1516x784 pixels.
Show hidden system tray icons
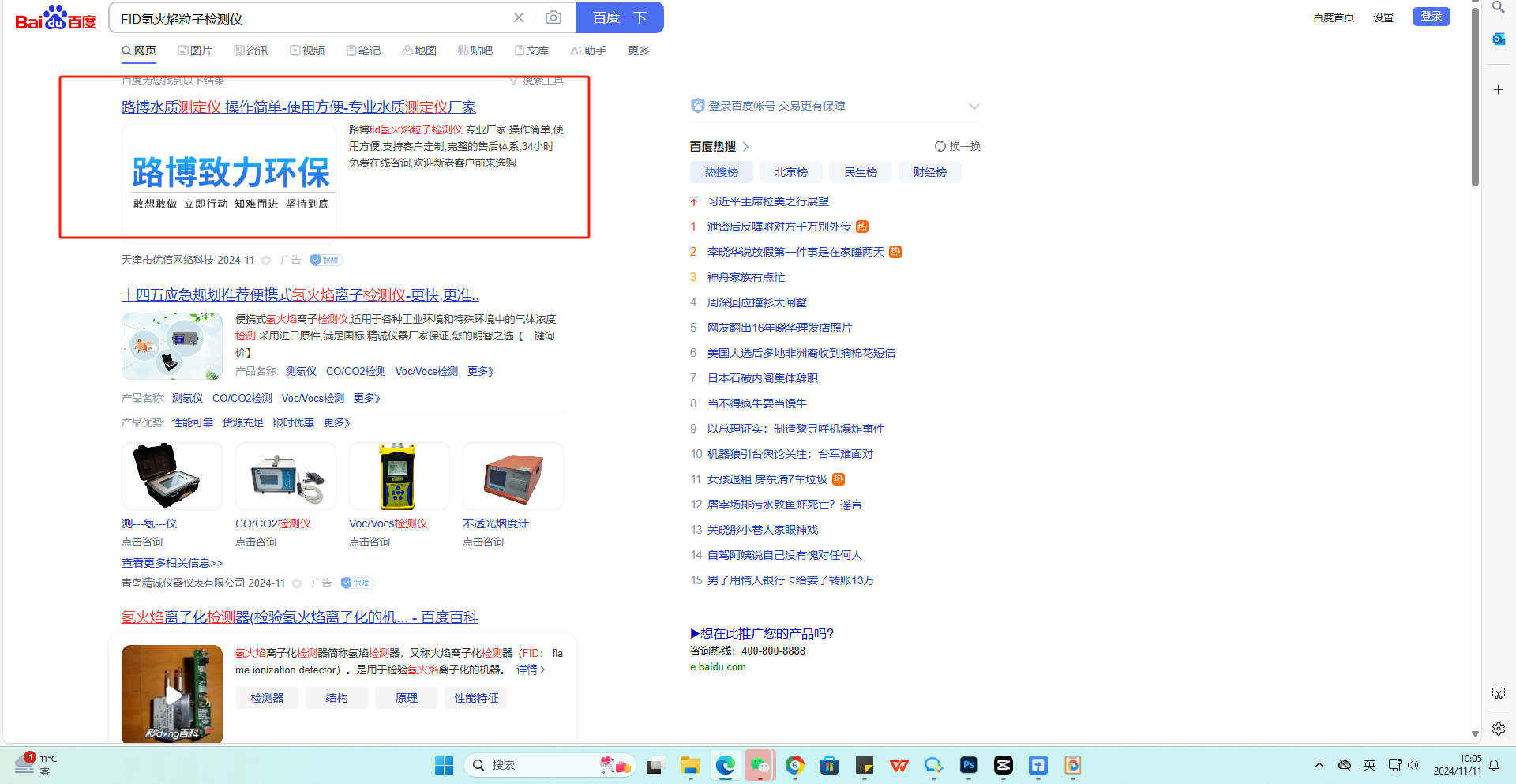click(1319, 765)
